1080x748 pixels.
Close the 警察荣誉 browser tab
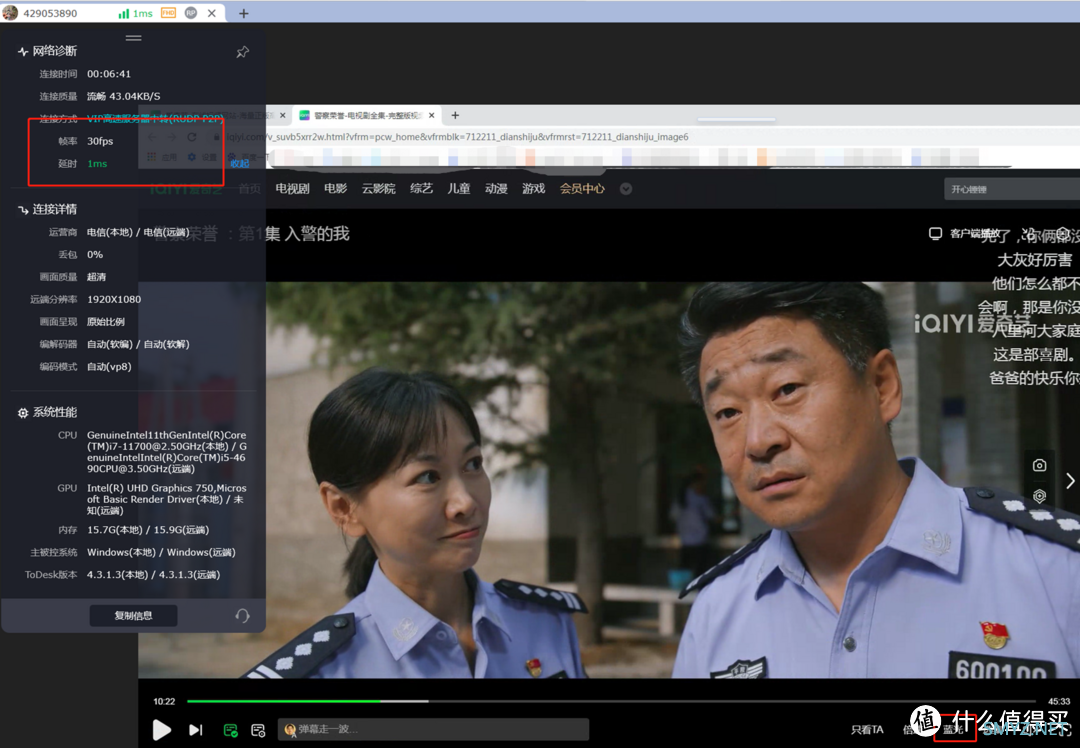click(x=432, y=115)
